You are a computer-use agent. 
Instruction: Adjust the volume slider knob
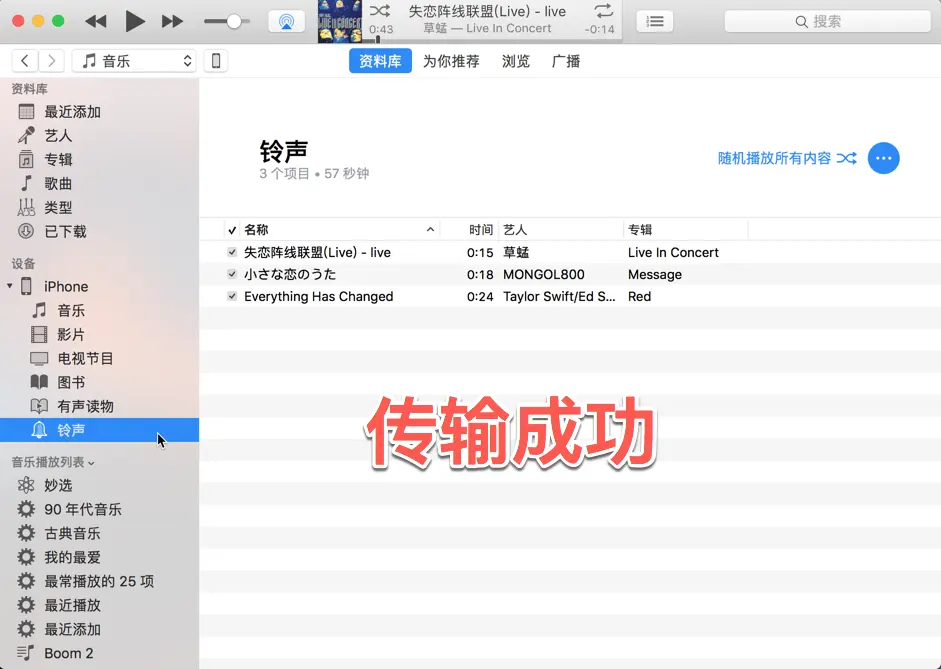(x=233, y=22)
